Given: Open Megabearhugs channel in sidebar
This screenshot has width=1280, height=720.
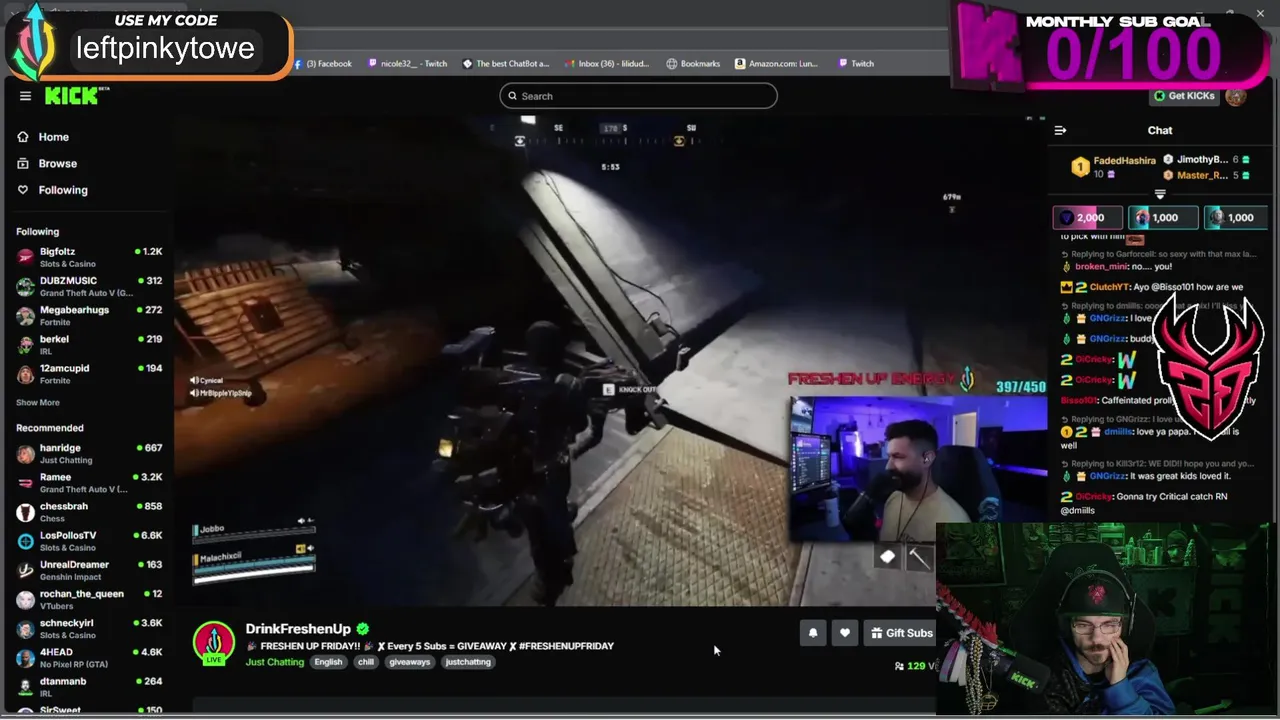Looking at the screenshot, I should pos(89,315).
